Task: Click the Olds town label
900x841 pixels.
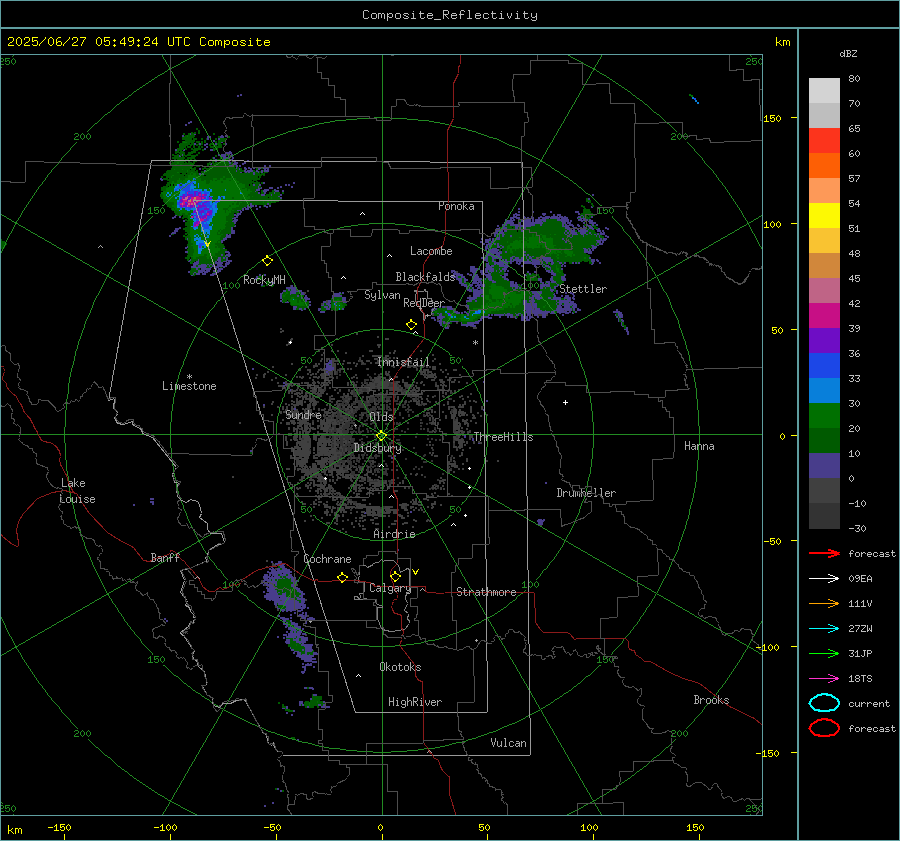Action: point(381,417)
